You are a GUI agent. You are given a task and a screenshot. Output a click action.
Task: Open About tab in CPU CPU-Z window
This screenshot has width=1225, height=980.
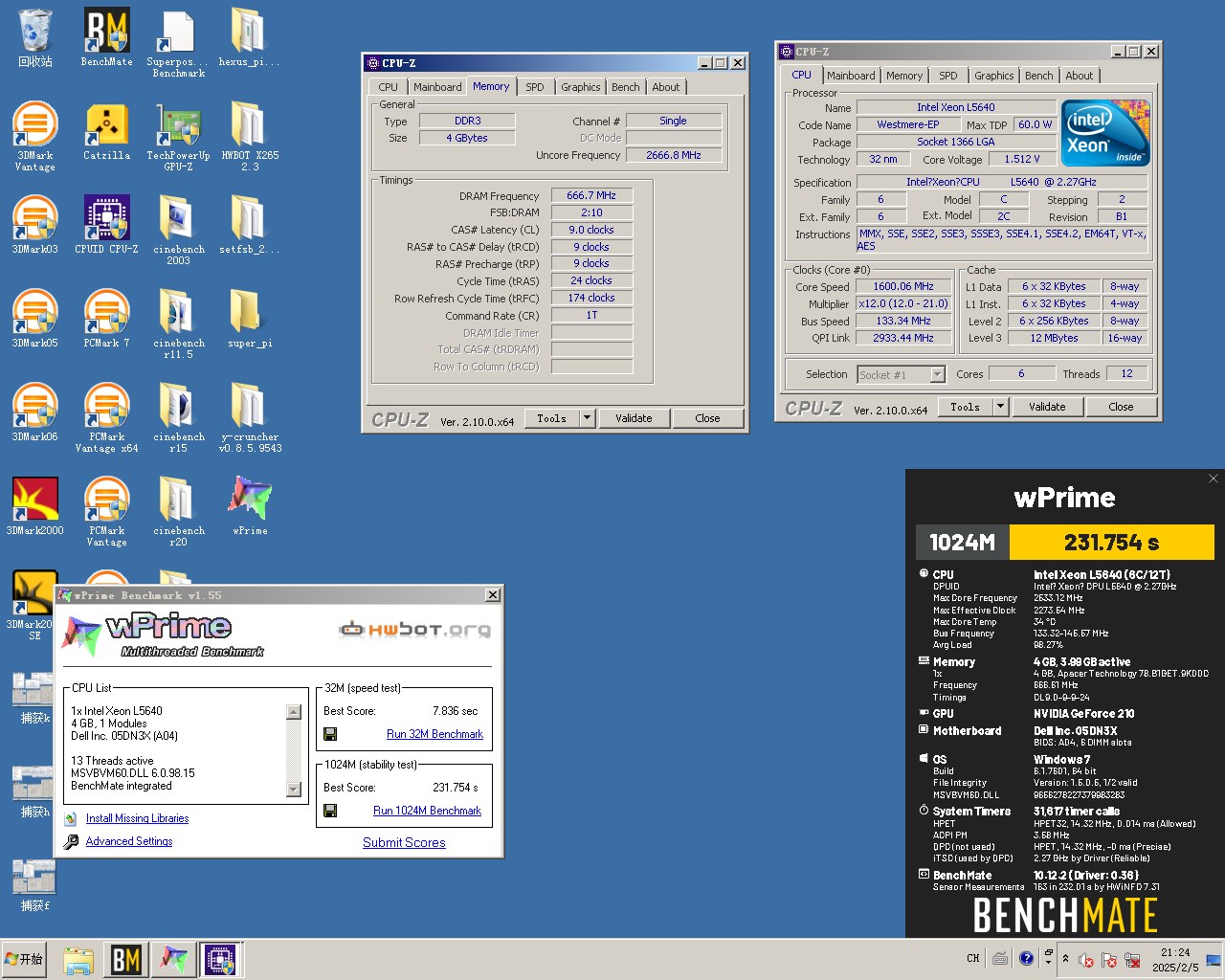1079,76
